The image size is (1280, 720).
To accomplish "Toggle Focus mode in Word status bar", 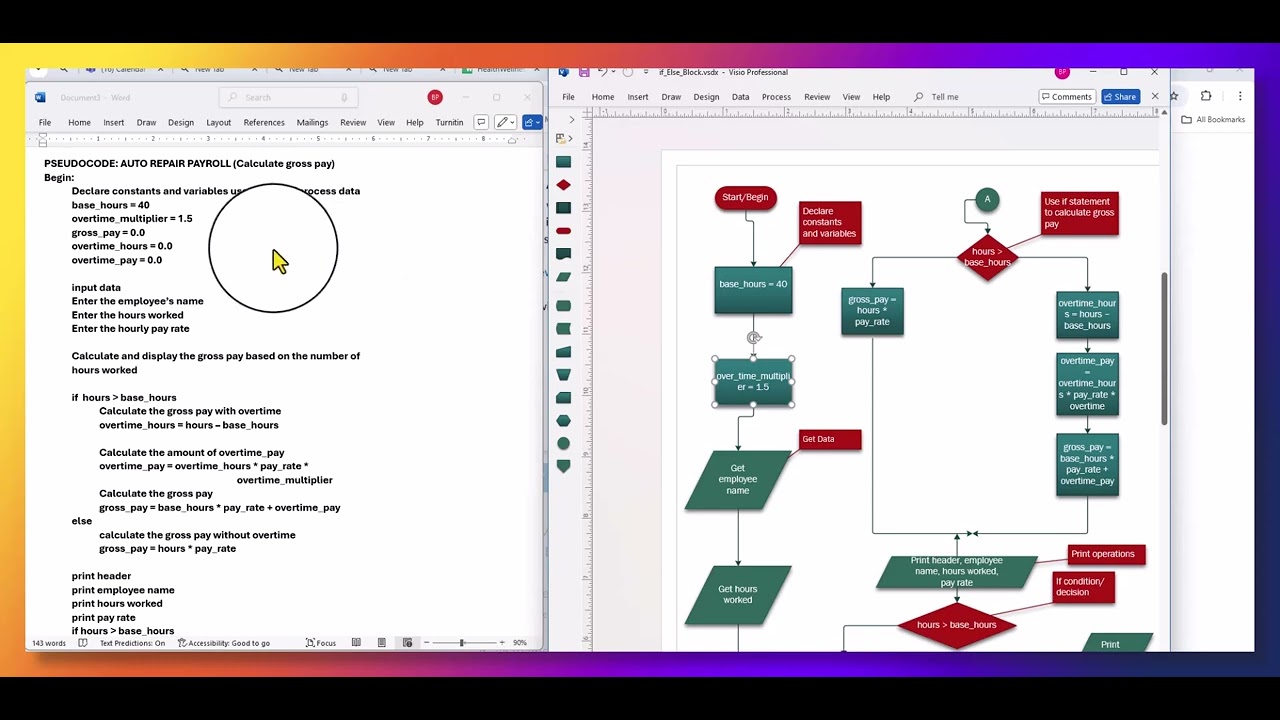I will point(321,643).
